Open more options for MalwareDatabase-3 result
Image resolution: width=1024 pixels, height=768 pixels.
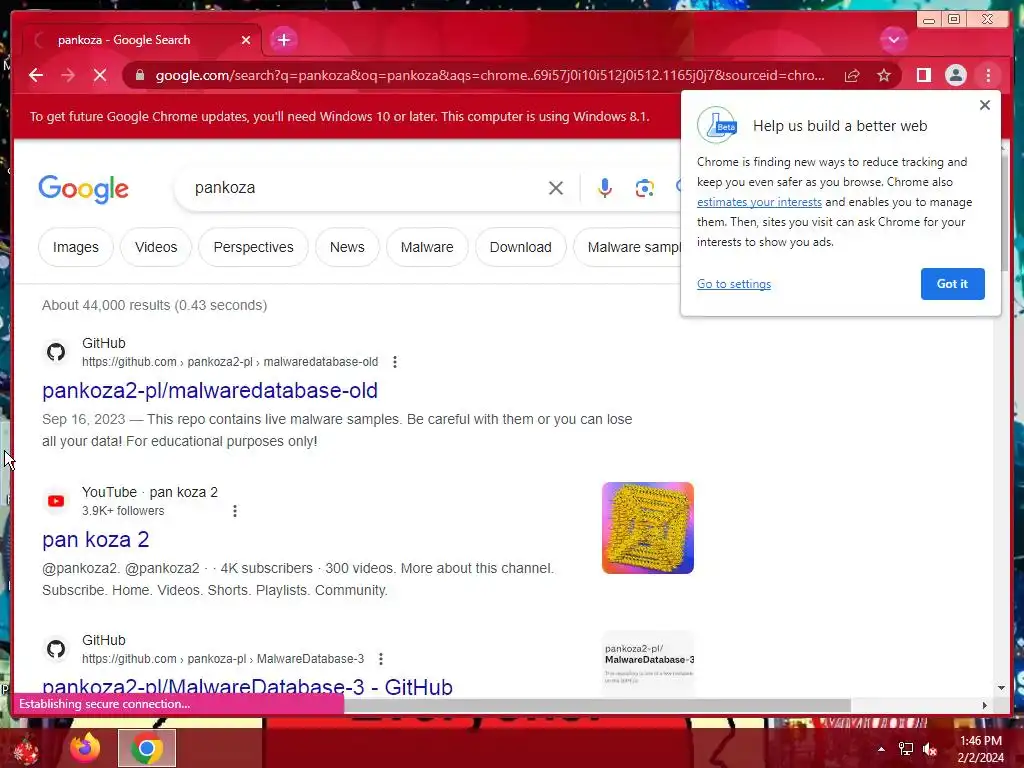(381, 659)
